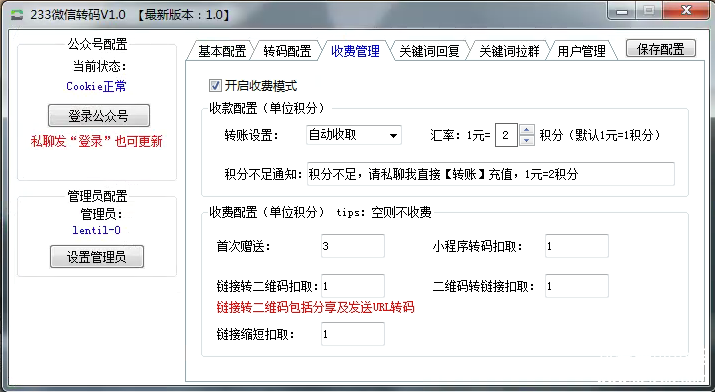Increase the 汇率 value with up arrow
Image resolution: width=715 pixels, height=392 pixels.
click(527, 130)
